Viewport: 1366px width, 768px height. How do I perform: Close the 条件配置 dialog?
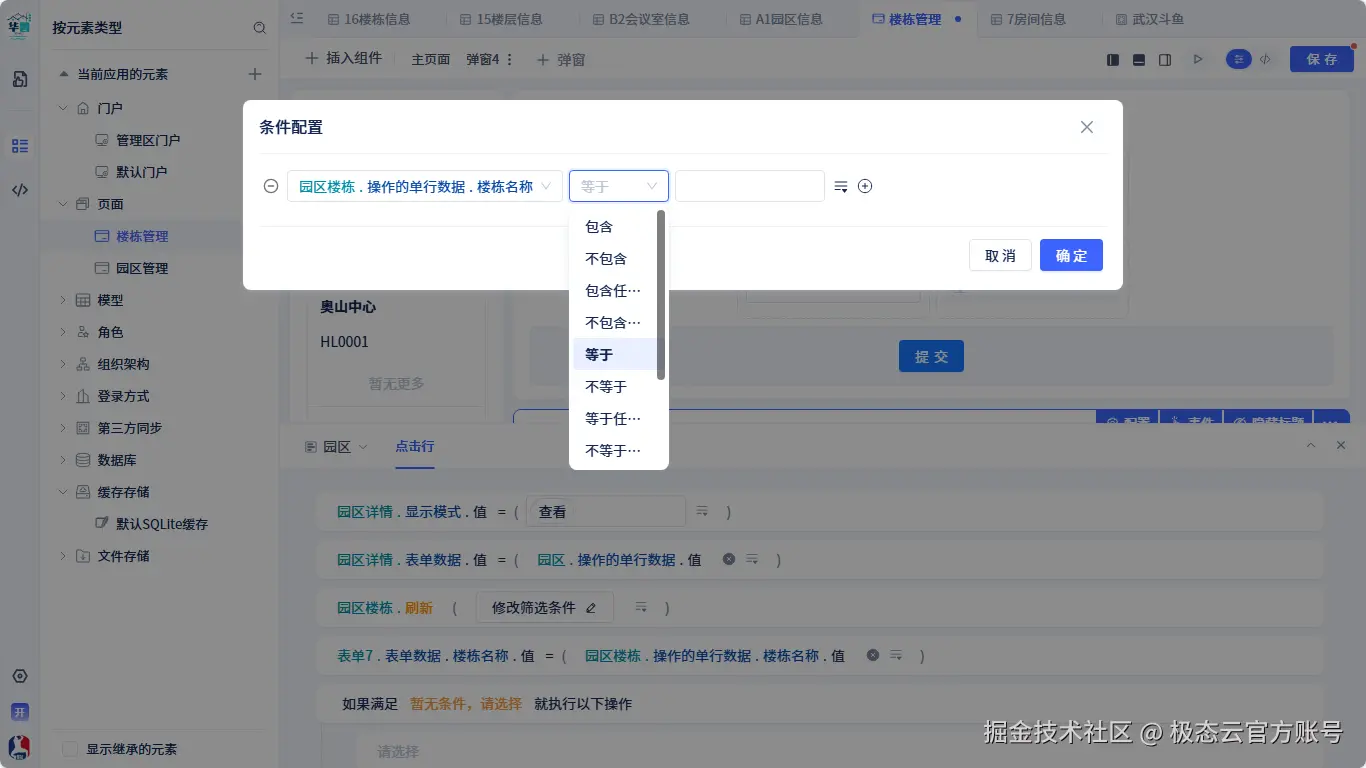[x=1087, y=127]
